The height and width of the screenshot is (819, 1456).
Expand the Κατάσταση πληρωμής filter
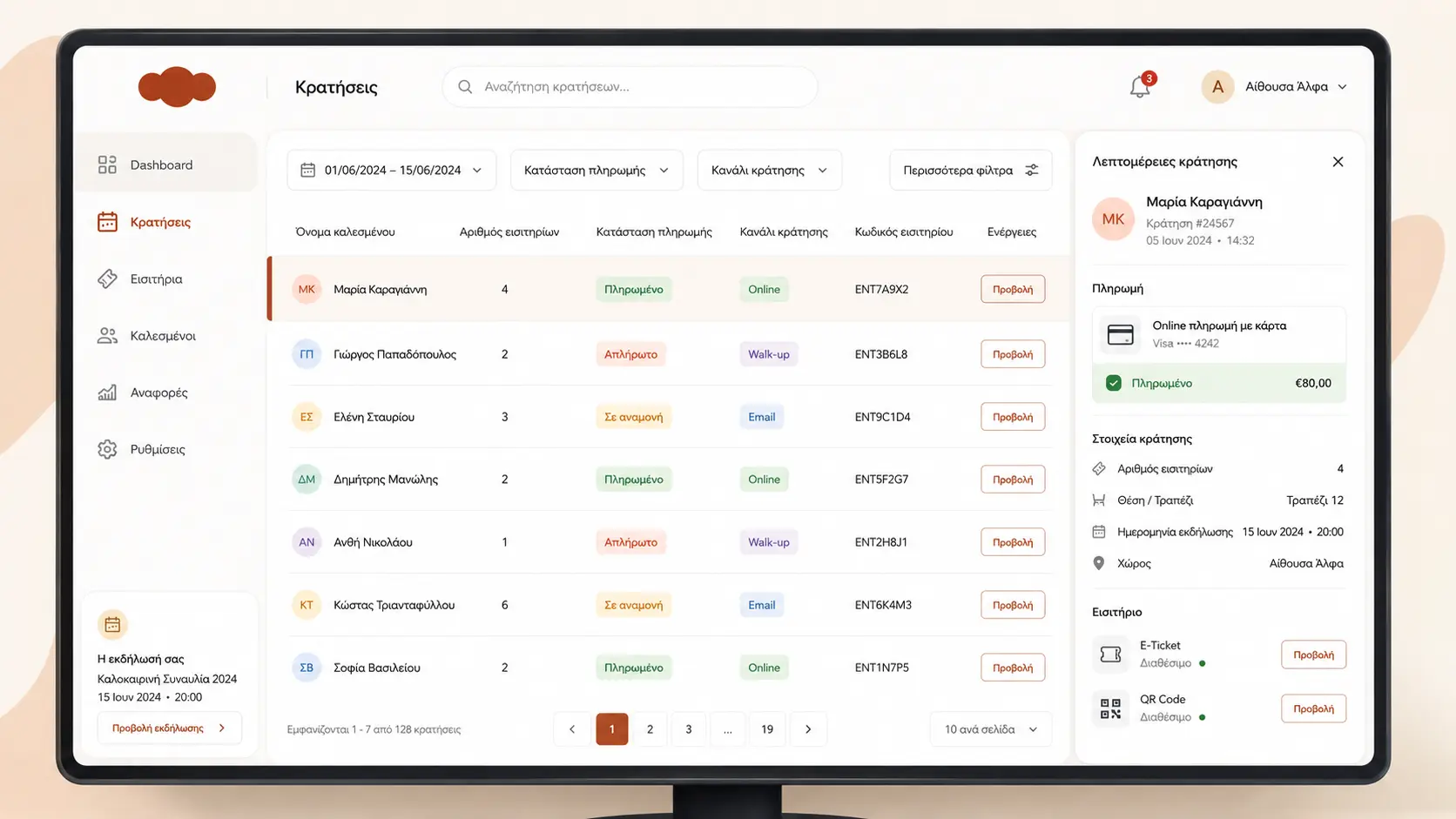597,170
